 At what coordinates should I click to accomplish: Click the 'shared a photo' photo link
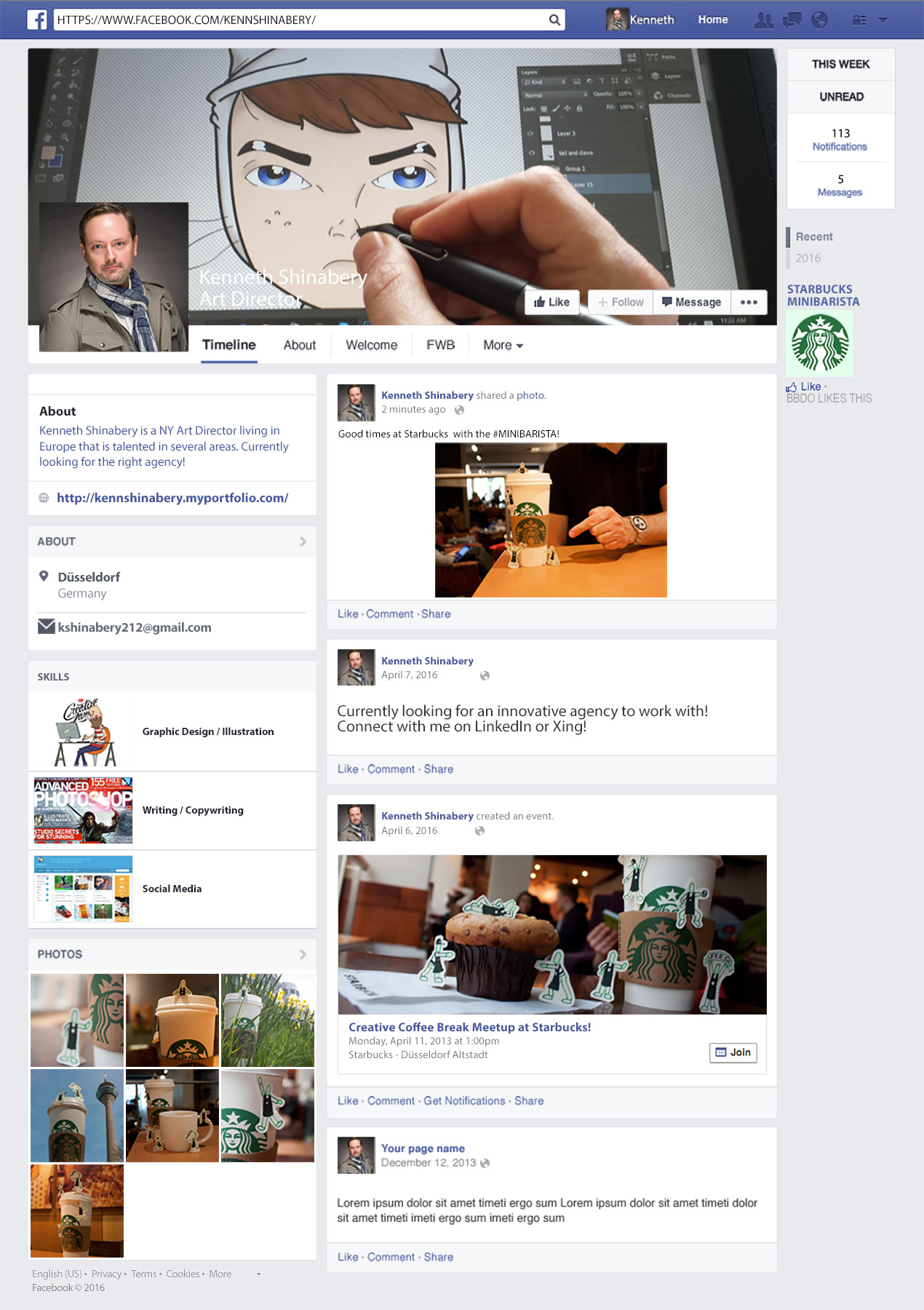click(530, 395)
